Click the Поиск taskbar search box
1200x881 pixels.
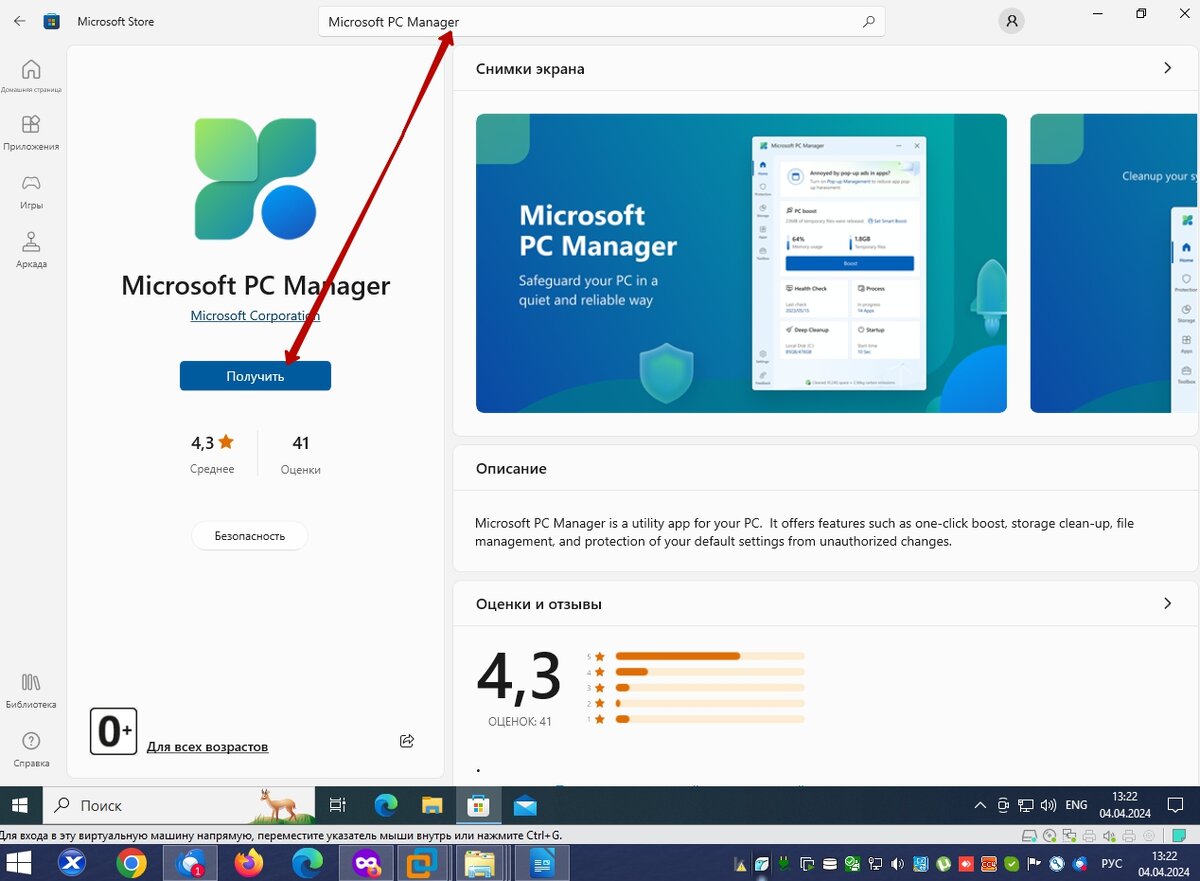click(179, 805)
